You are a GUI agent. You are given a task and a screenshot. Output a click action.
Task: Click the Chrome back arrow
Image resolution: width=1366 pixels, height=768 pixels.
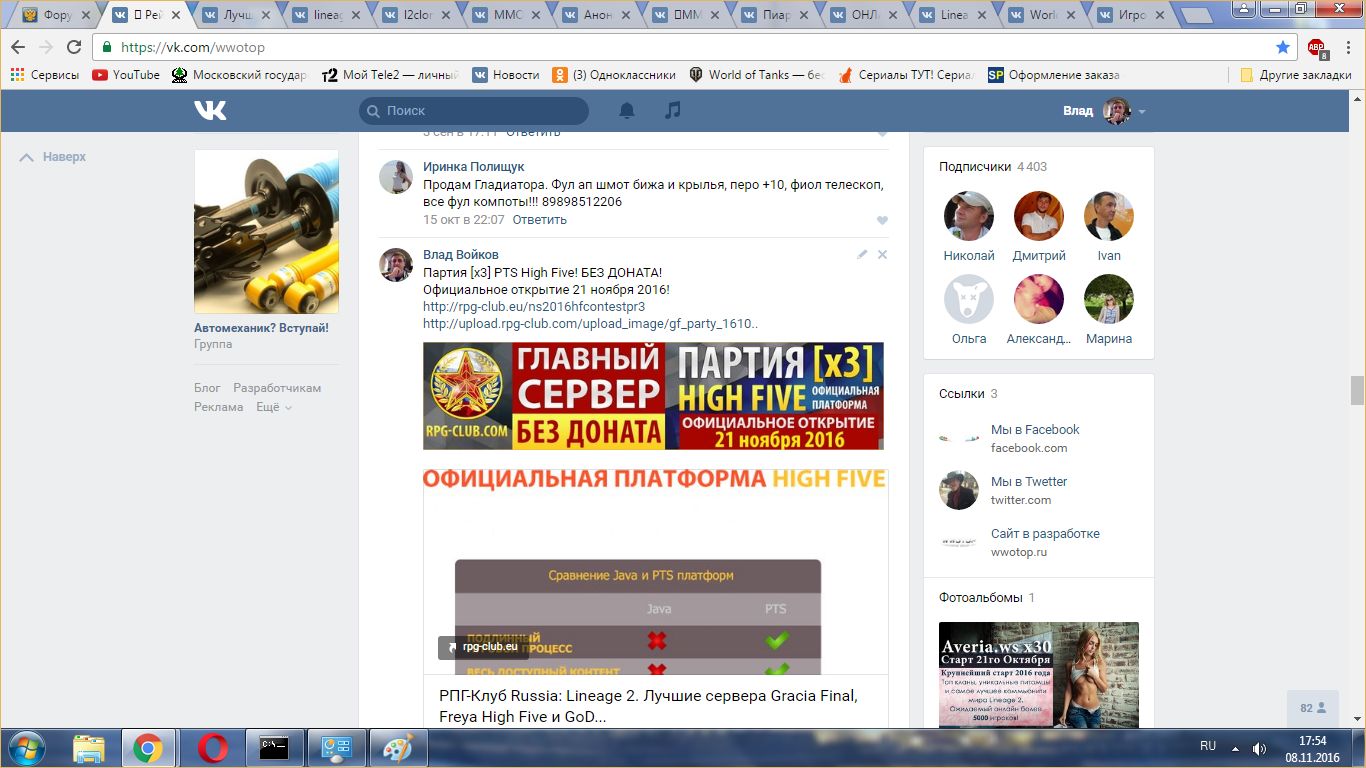pyautogui.click(x=18, y=47)
